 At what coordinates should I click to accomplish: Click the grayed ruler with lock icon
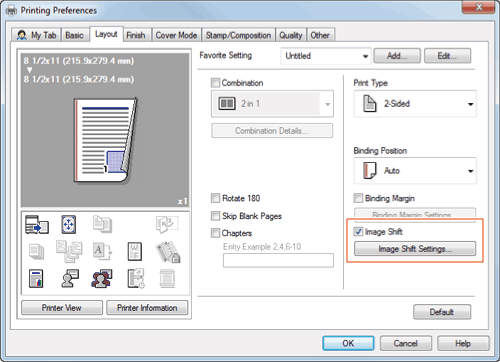tap(168, 252)
